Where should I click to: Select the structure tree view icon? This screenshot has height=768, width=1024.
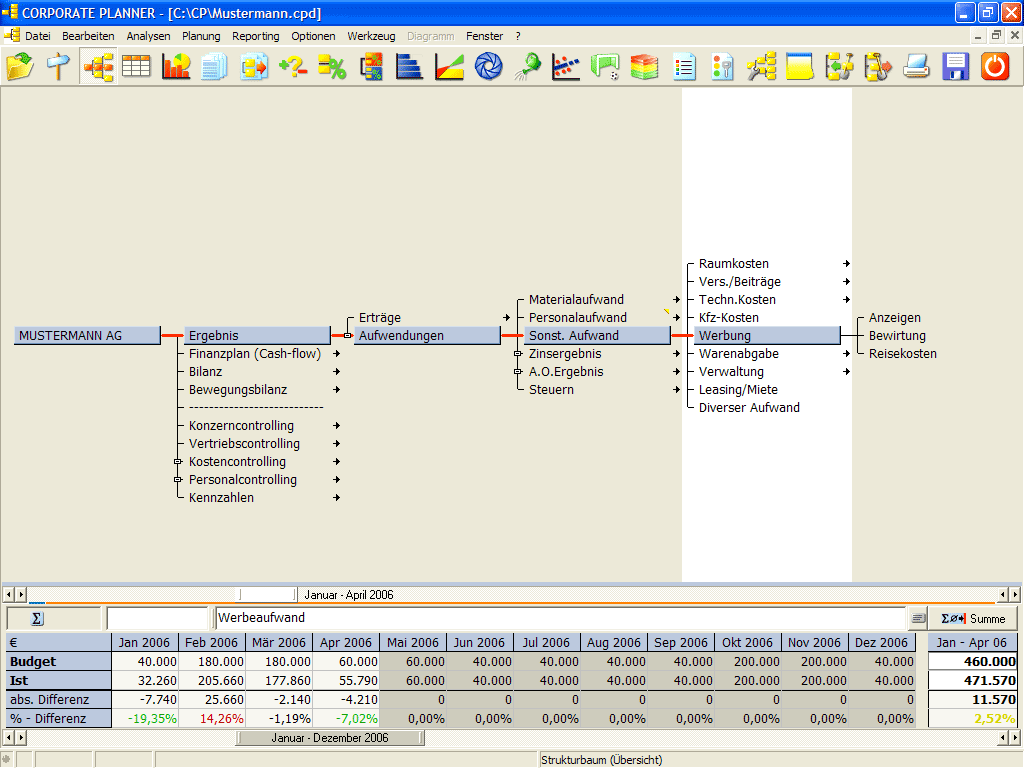(98, 67)
